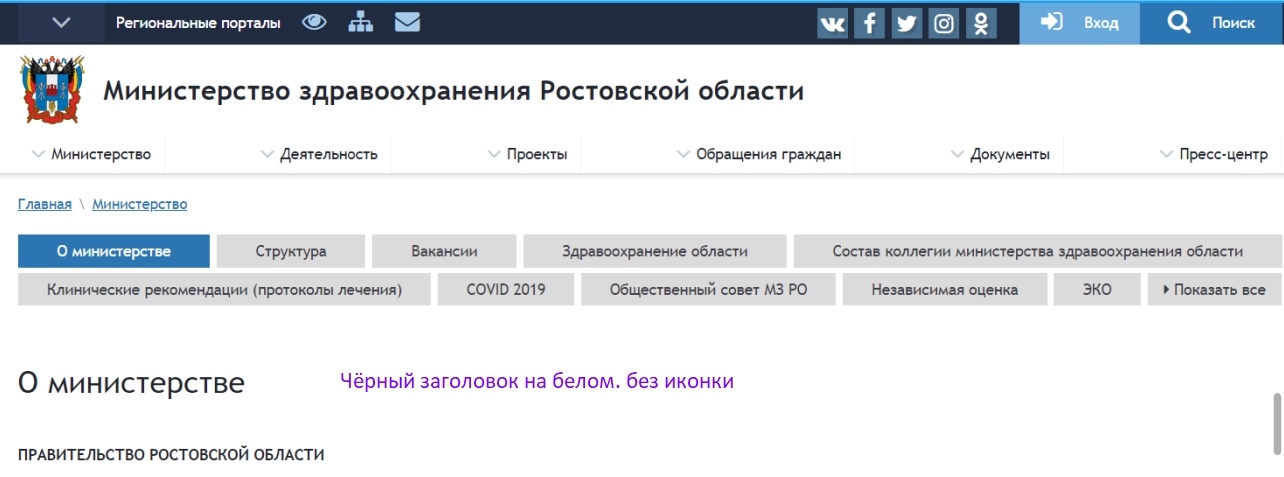Image resolution: width=1284 pixels, height=477 pixels.
Task: Open the Twitter page icon
Action: pos(906,23)
